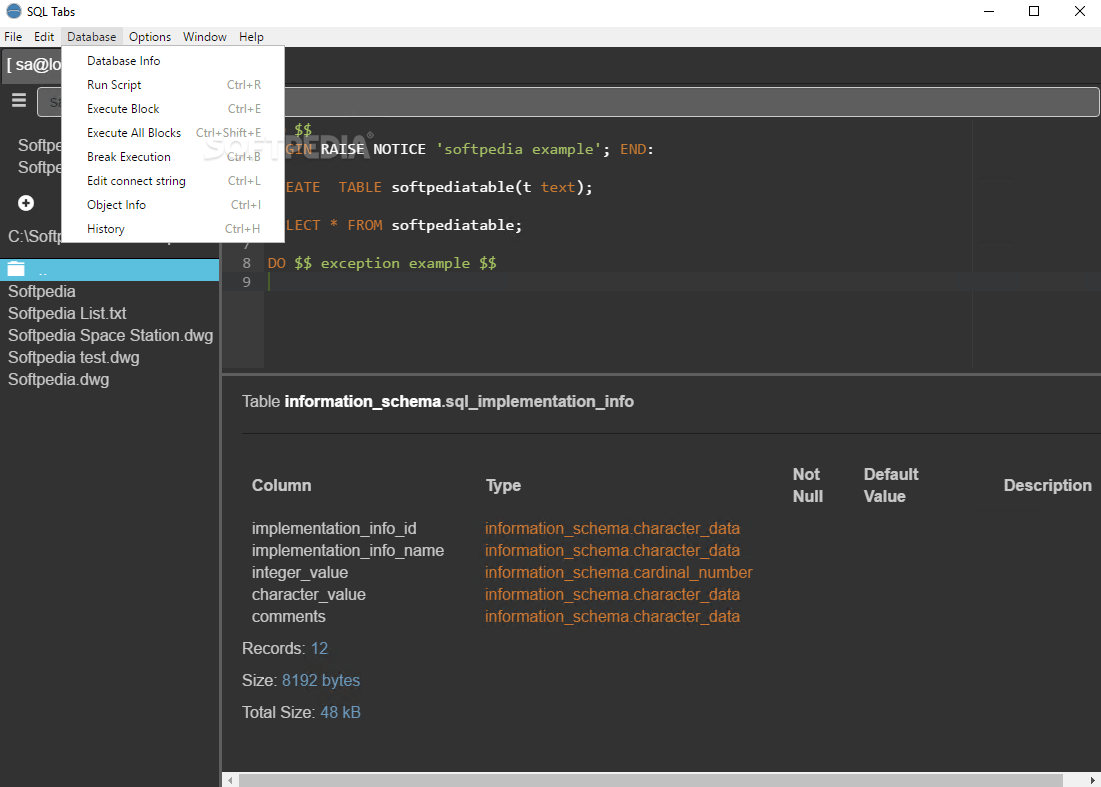
Task: Click the hamburger menu icon
Action: coord(18,100)
